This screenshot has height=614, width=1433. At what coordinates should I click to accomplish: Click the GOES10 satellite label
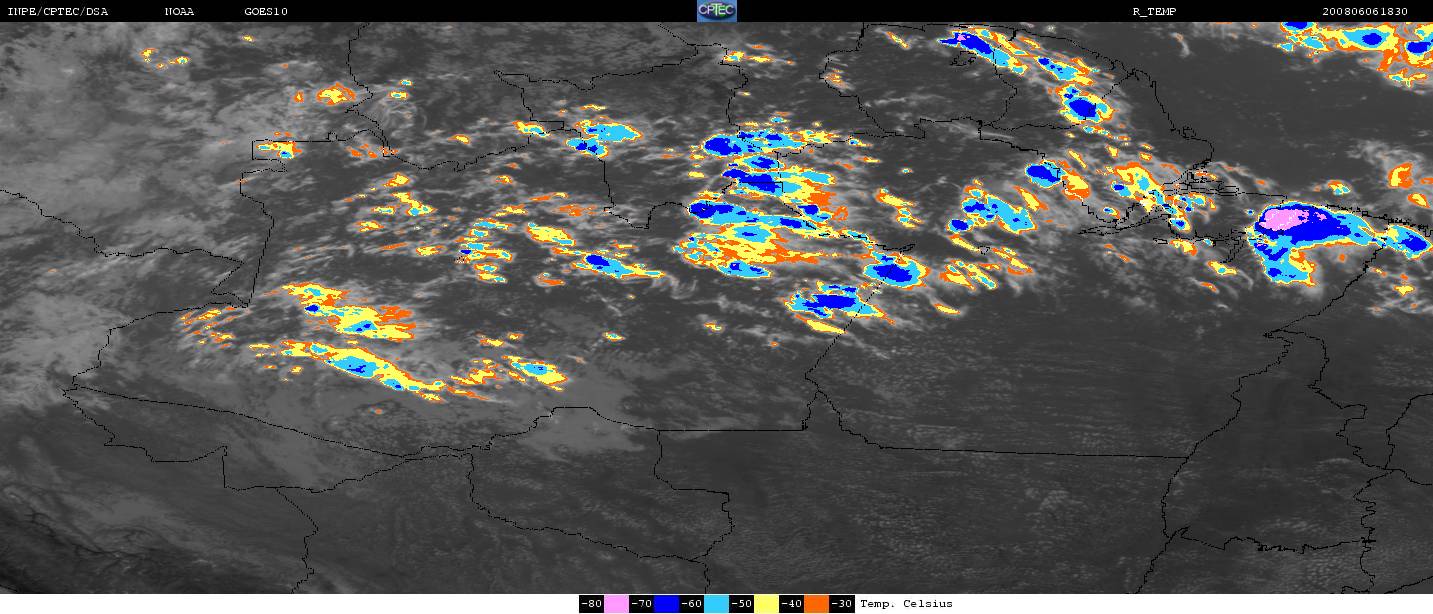266,11
